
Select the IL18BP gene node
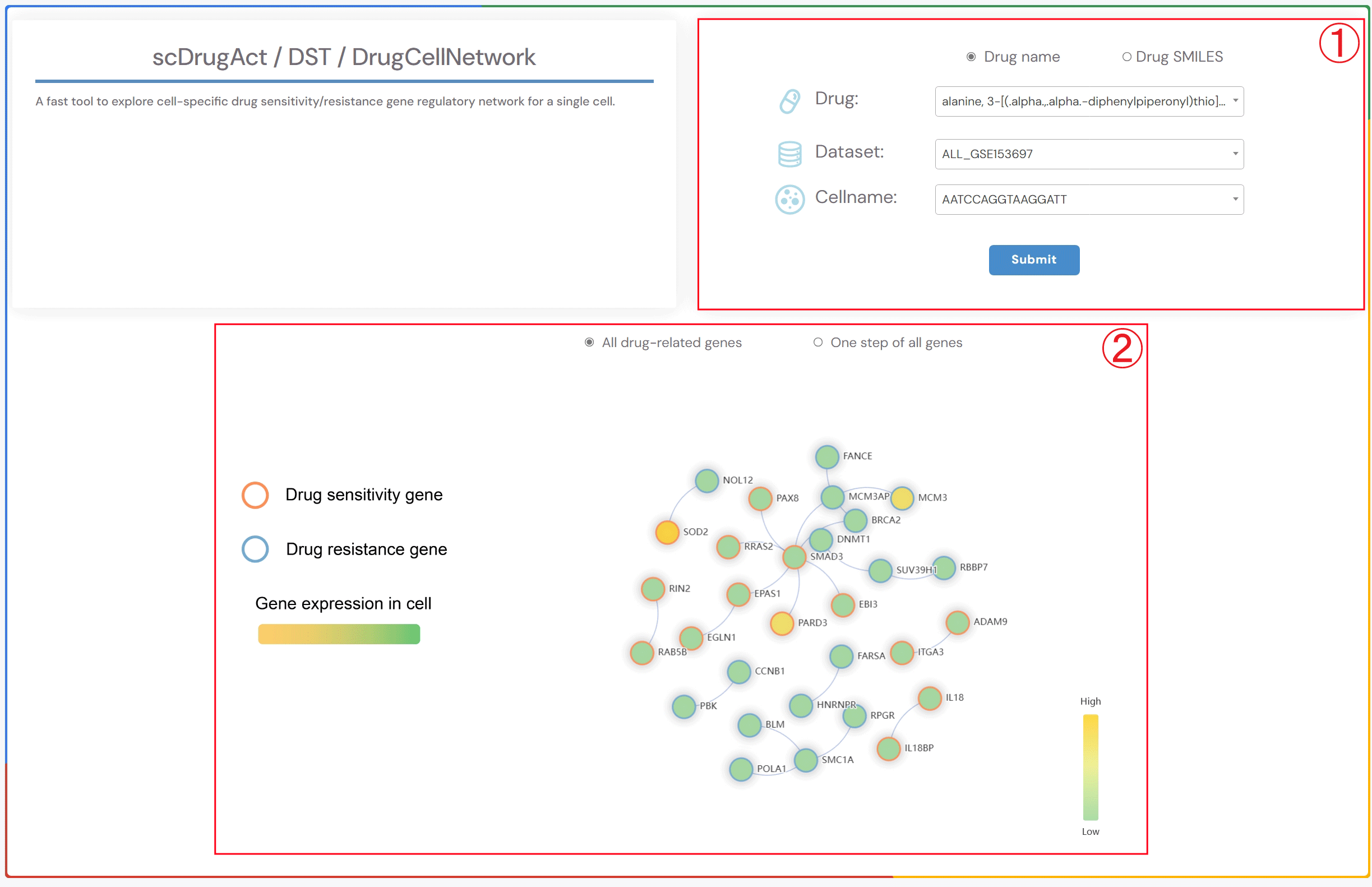[x=888, y=748]
